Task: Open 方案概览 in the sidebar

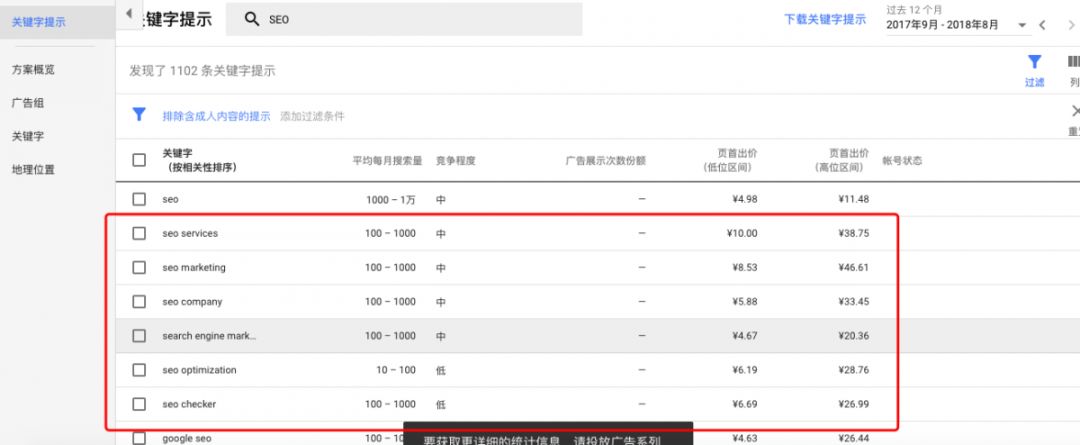Action: click(x=33, y=70)
